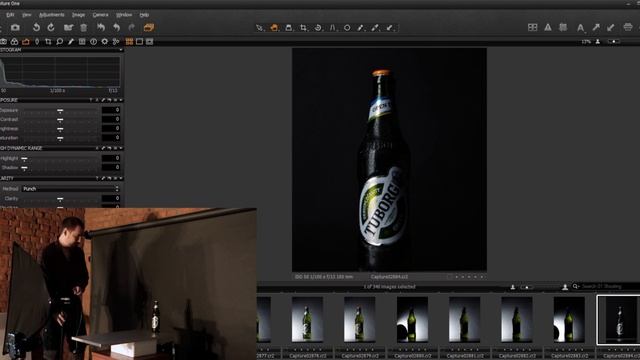Click the Annotations letter A icon
This screenshot has height=360, width=640.
click(x=580, y=28)
